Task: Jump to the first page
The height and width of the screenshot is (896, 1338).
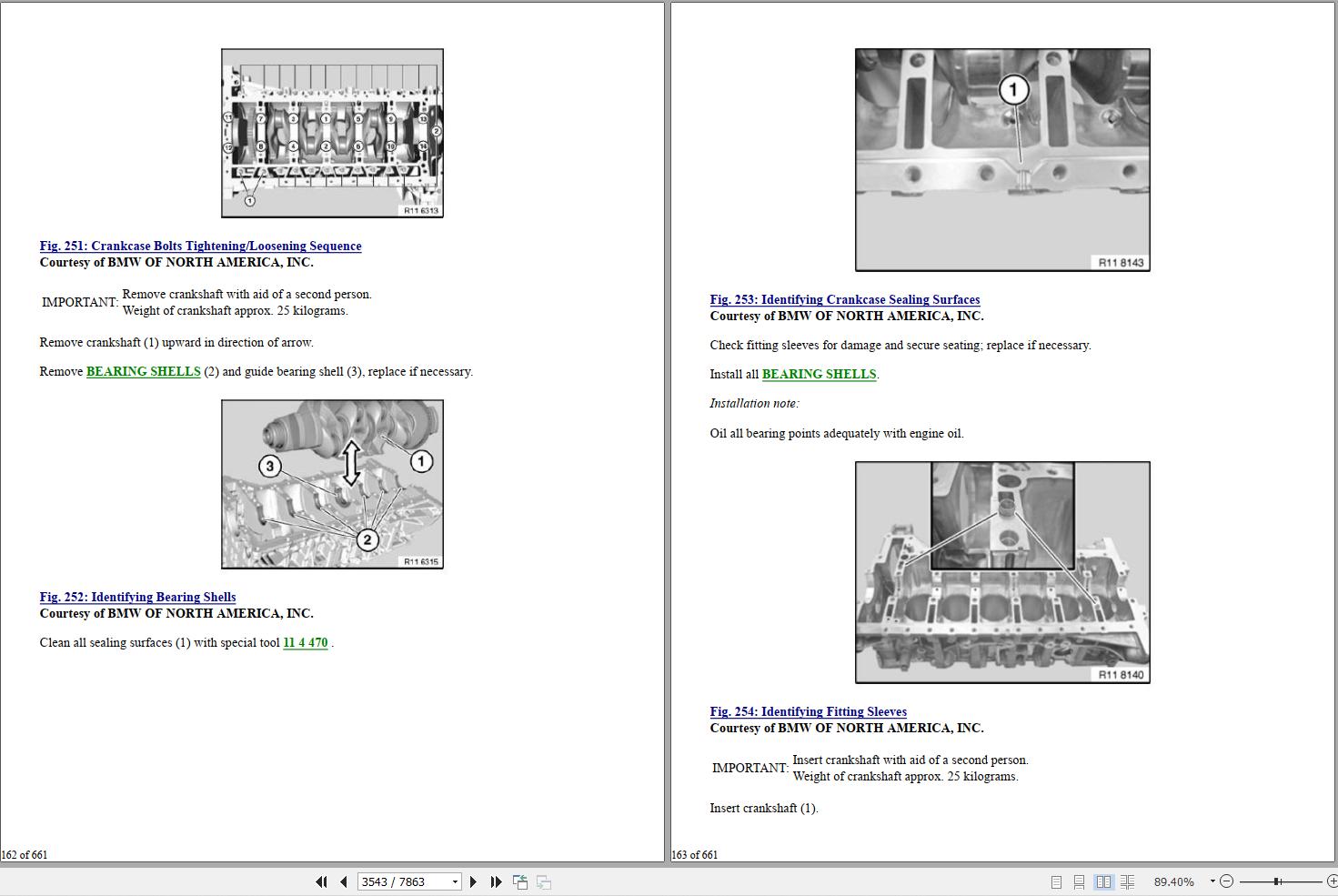Action: [x=321, y=881]
